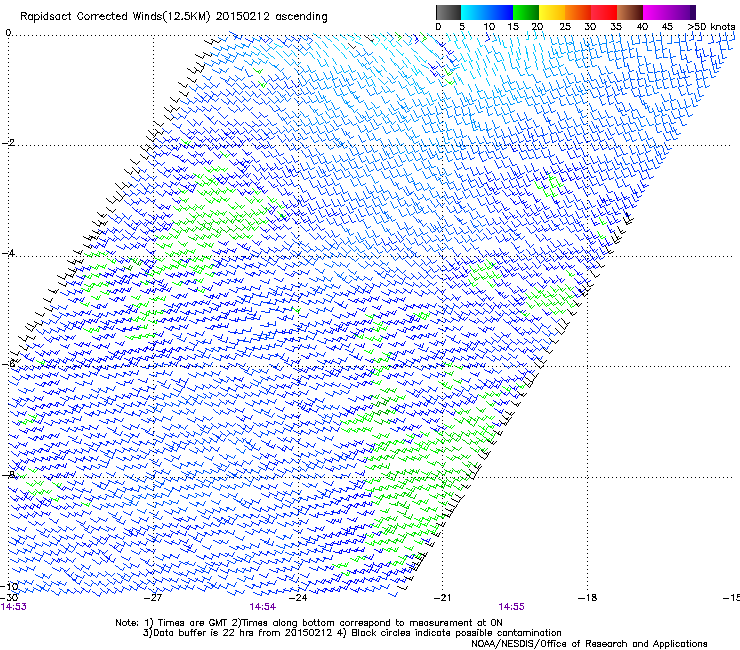
Task: Click the legend label '25'
Action: (x=565, y=27)
